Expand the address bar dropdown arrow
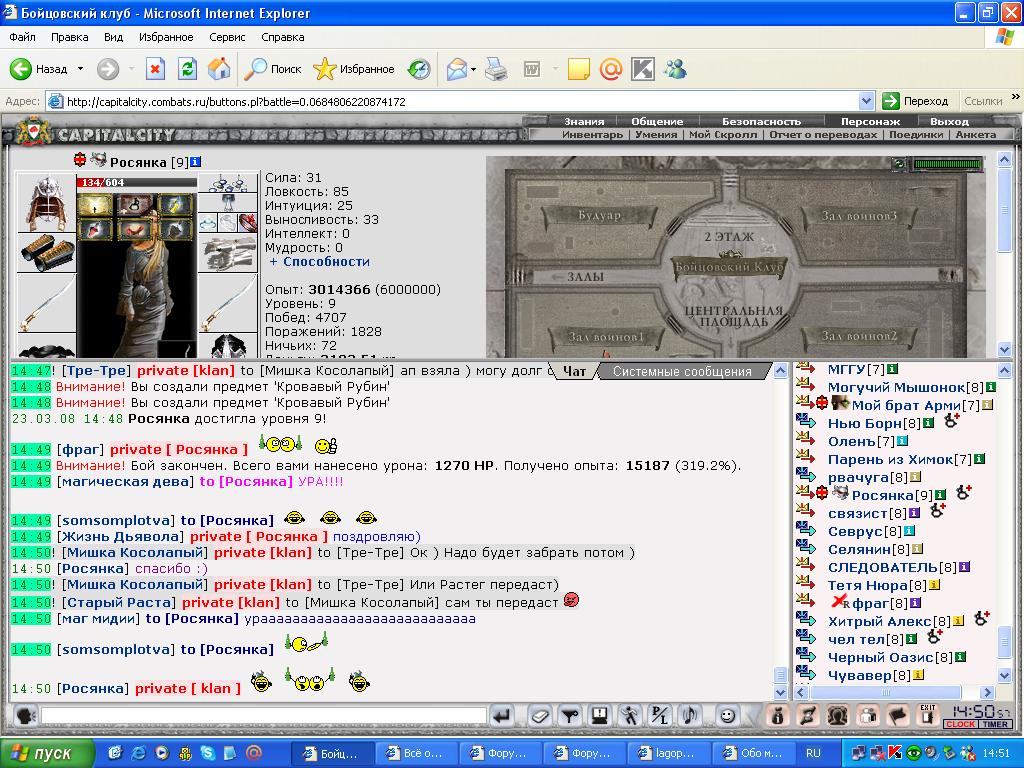 [866, 101]
